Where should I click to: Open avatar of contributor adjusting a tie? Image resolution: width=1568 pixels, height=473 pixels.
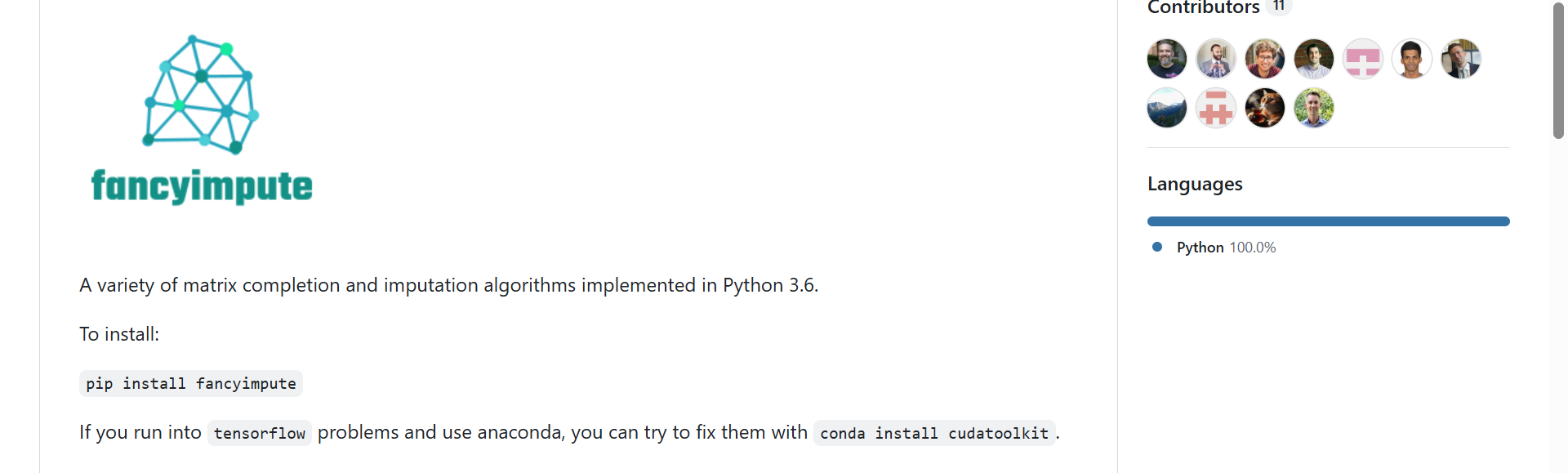1216,59
